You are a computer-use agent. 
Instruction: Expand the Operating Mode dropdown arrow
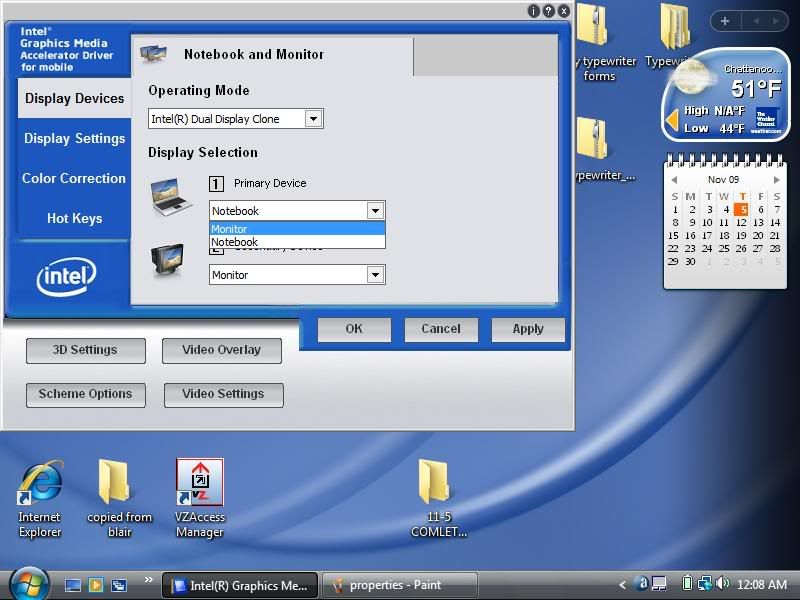click(x=313, y=119)
